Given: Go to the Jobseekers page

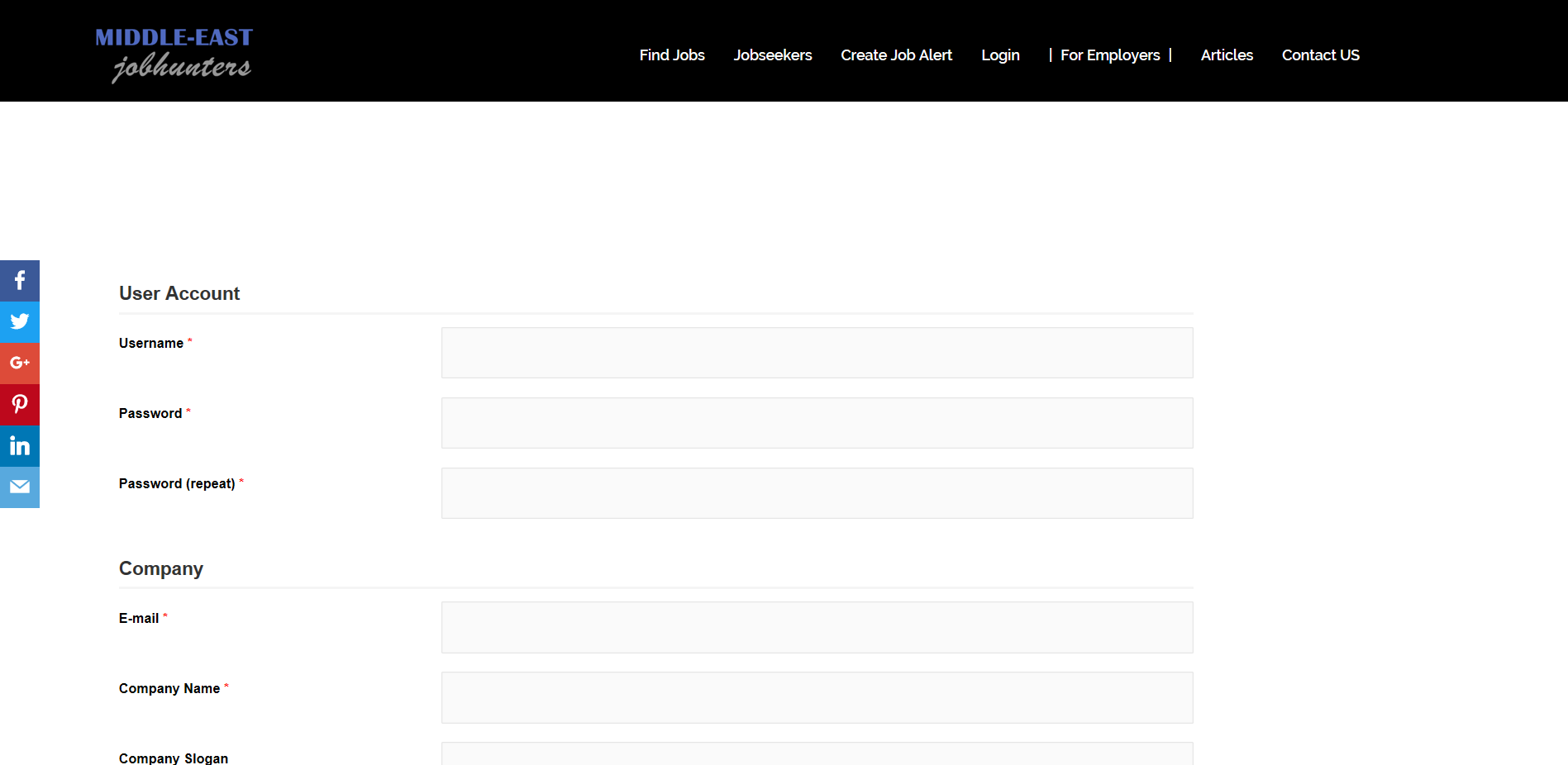Looking at the screenshot, I should click(x=772, y=55).
